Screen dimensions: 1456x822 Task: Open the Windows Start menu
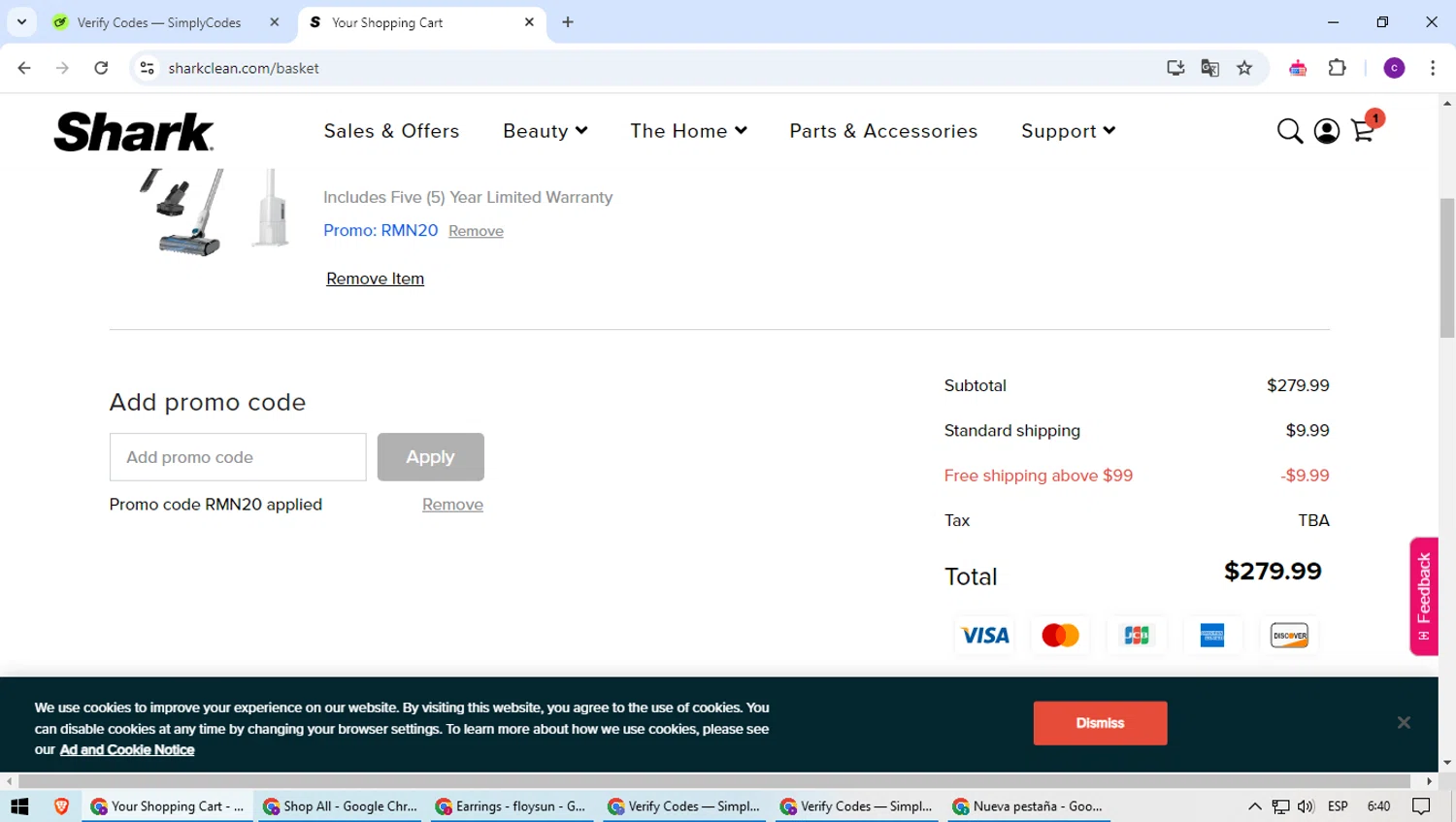[19, 806]
